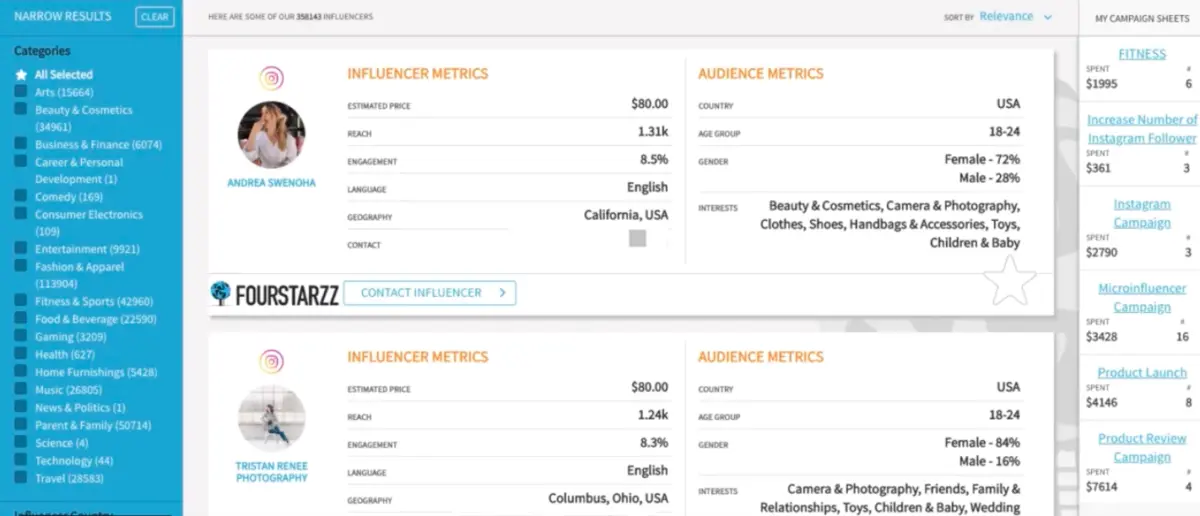Open the Microinfluencer Campaign sheet
The width and height of the screenshot is (1200, 516).
click(1141, 297)
